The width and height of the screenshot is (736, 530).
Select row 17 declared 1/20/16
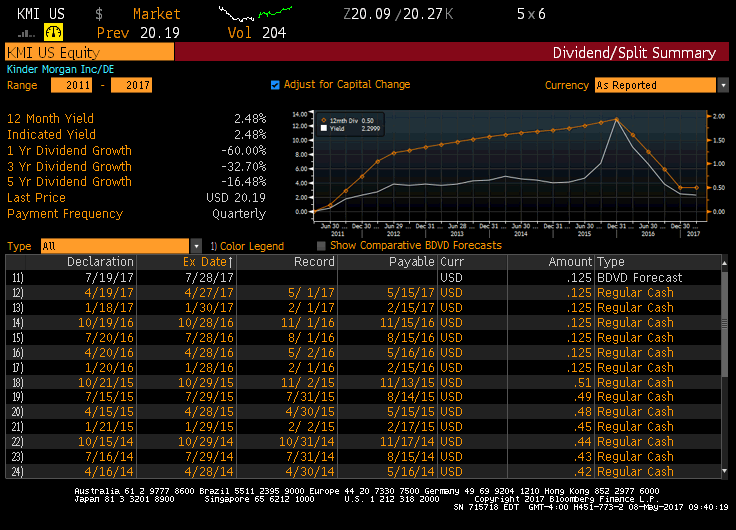click(x=364, y=368)
